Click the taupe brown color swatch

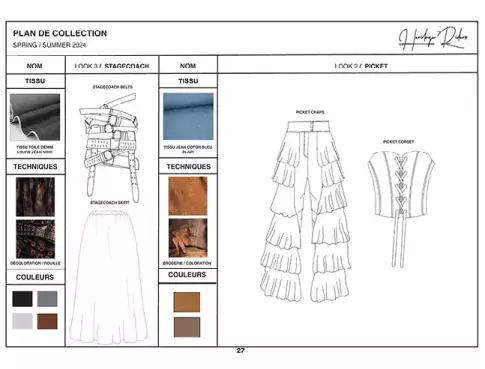(x=187, y=327)
